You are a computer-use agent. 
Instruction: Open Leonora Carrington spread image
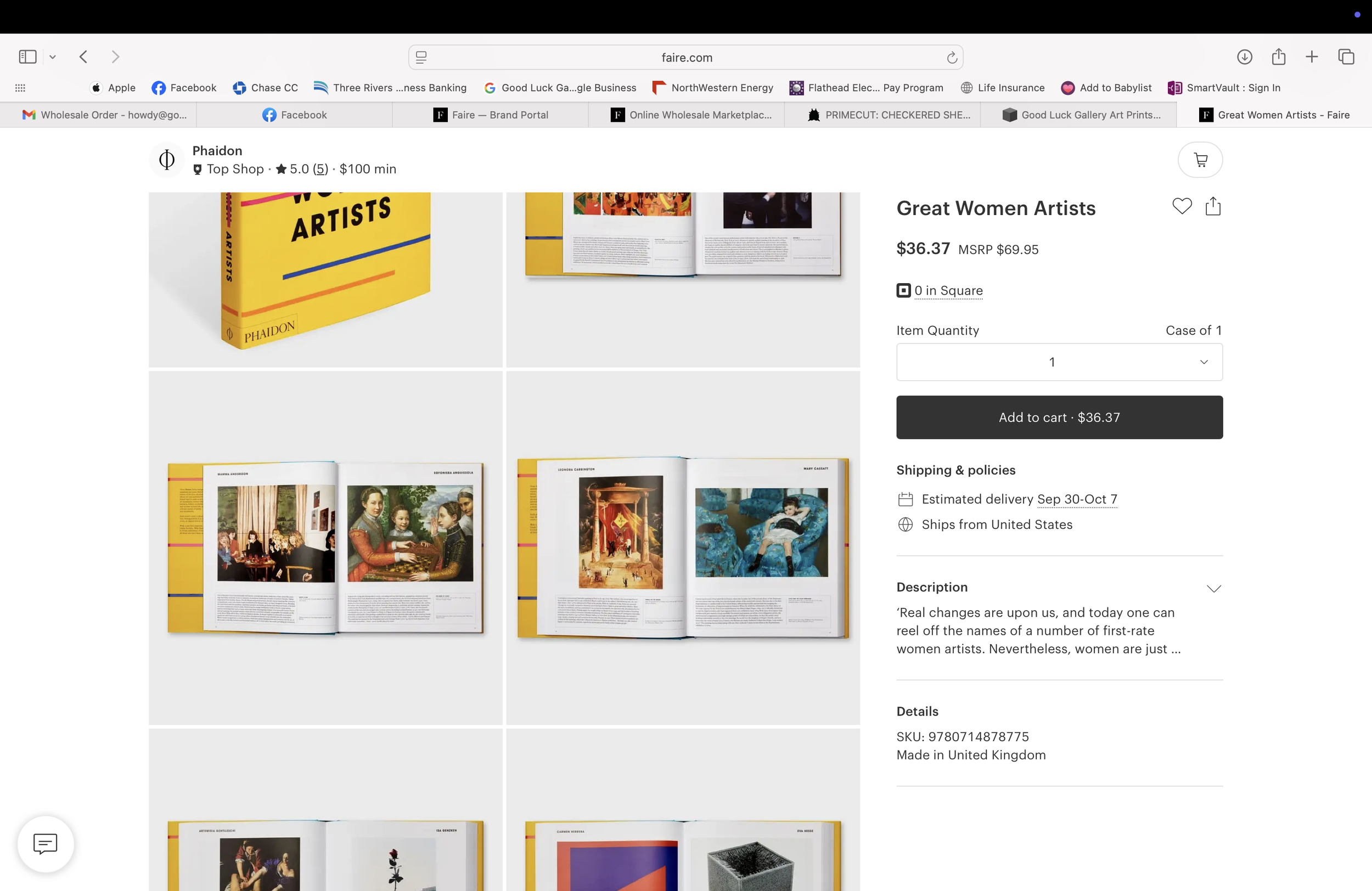683,548
